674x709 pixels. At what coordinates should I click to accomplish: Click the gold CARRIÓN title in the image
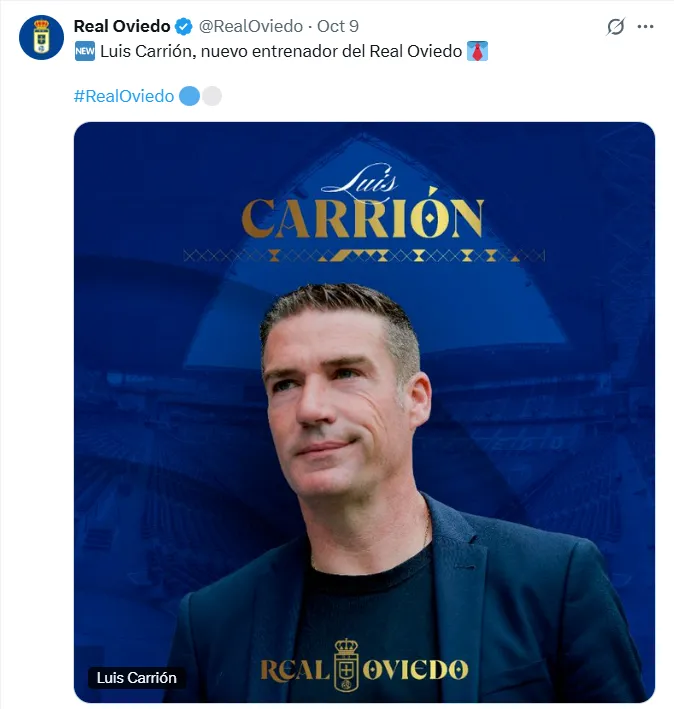[x=363, y=218]
